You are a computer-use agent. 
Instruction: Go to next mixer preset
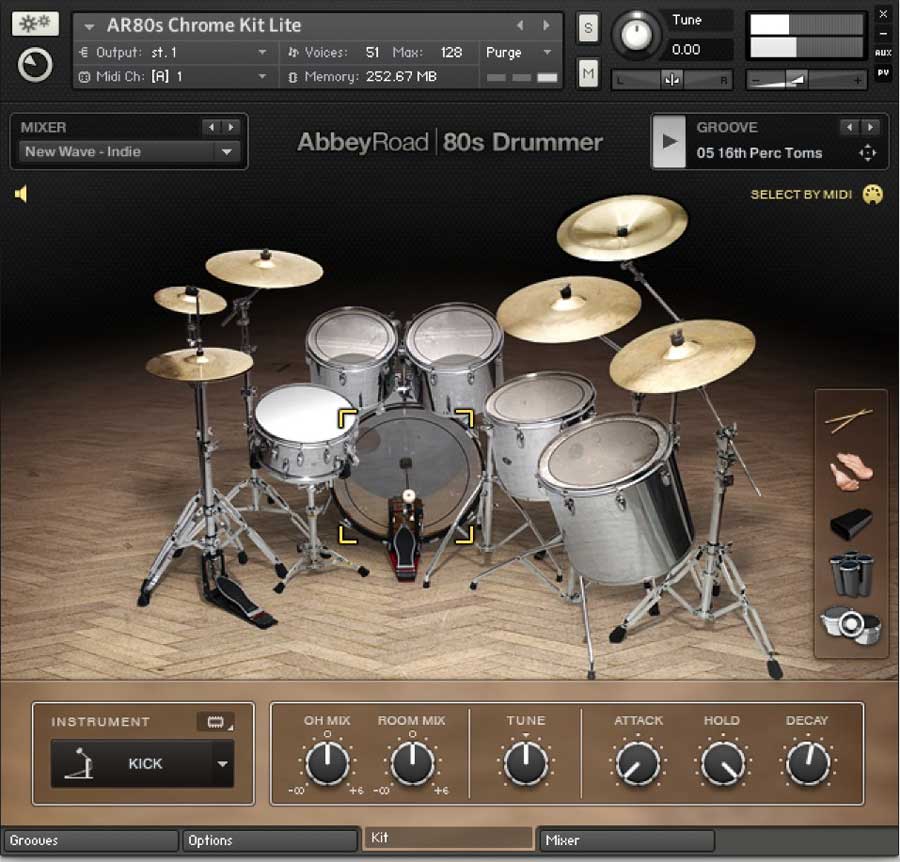pyautogui.click(x=231, y=127)
